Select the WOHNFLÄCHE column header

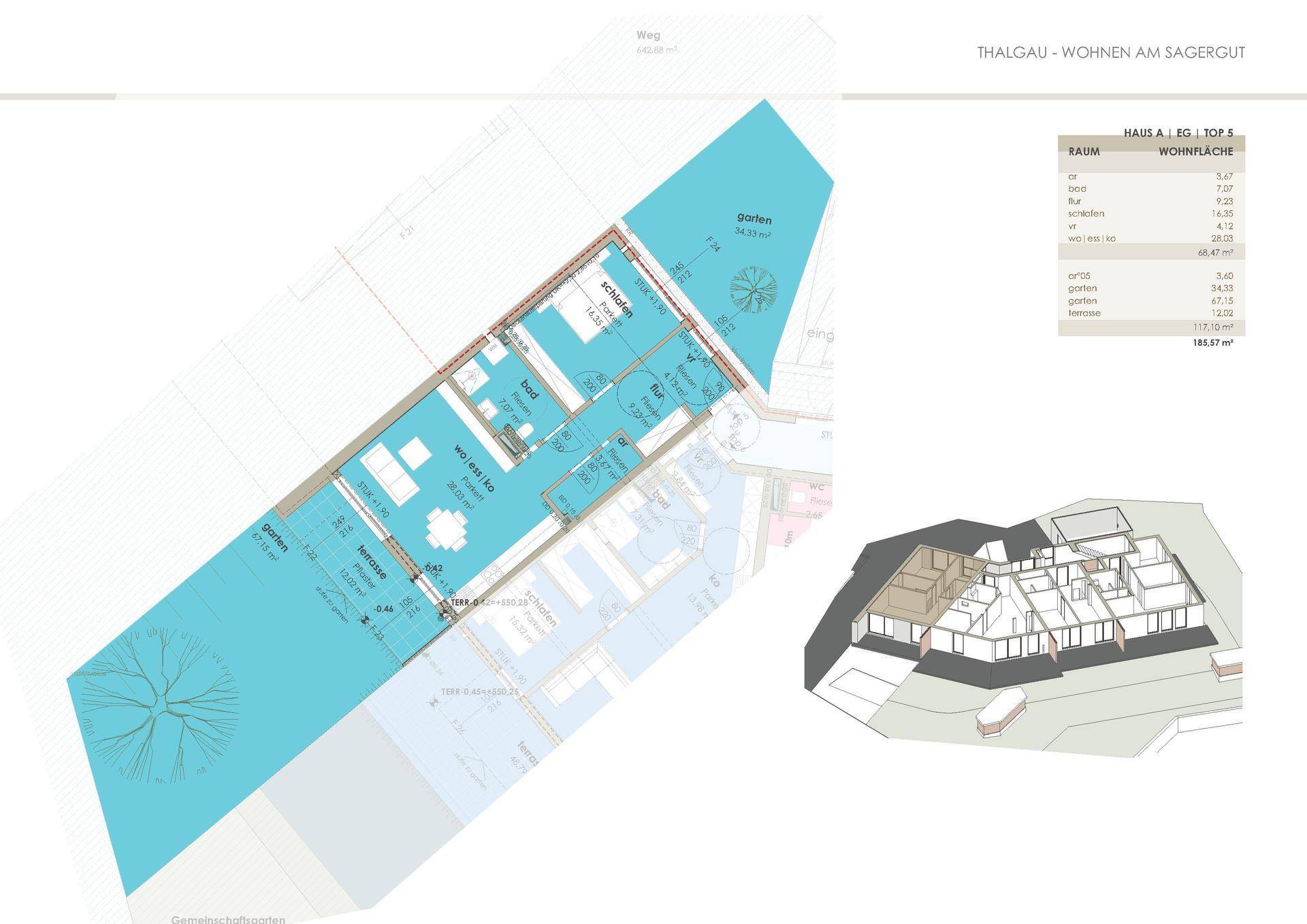tap(1195, 152)
